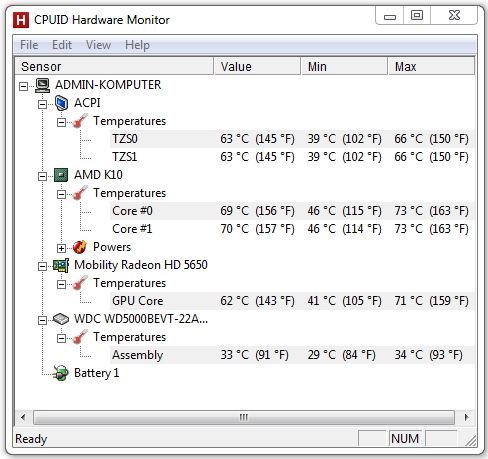Click the window resize grip corner
Viewport: 488px width, 459px height.
point(471,441)
